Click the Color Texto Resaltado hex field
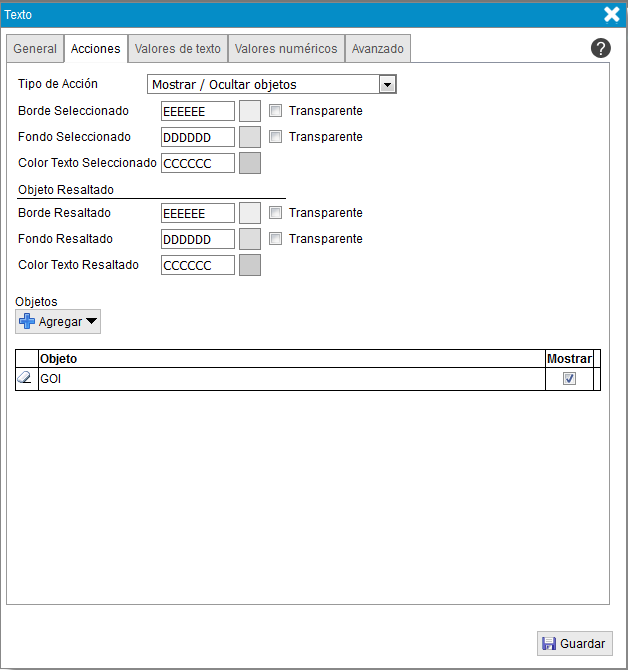This screenshot has height=670, width=628. tap(198, 265)
